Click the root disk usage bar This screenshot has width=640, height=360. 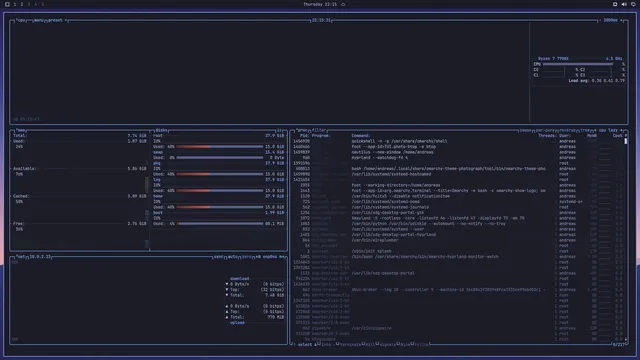tap(220, 147)
